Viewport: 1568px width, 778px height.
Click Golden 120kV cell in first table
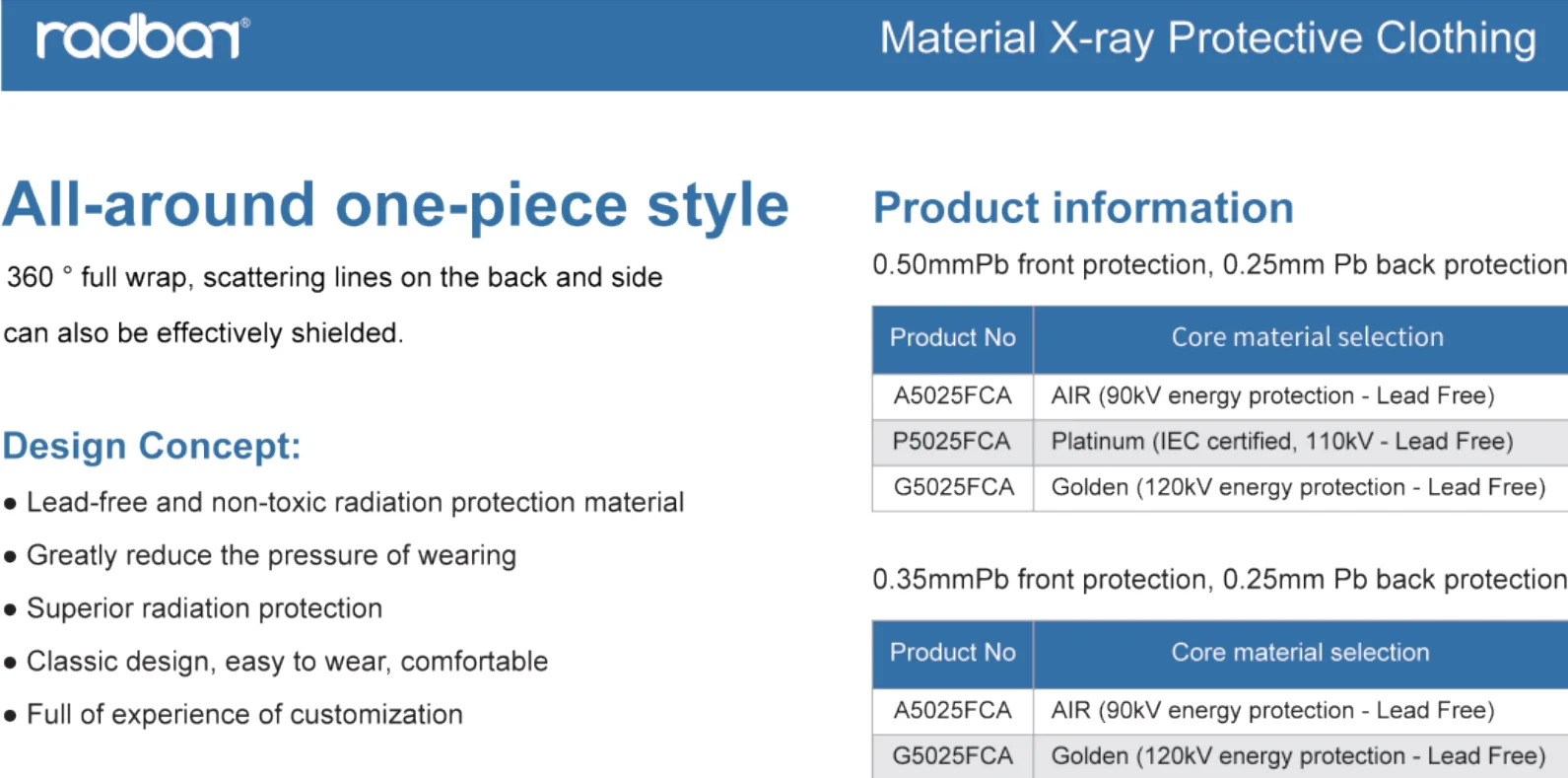[1301, 487]
